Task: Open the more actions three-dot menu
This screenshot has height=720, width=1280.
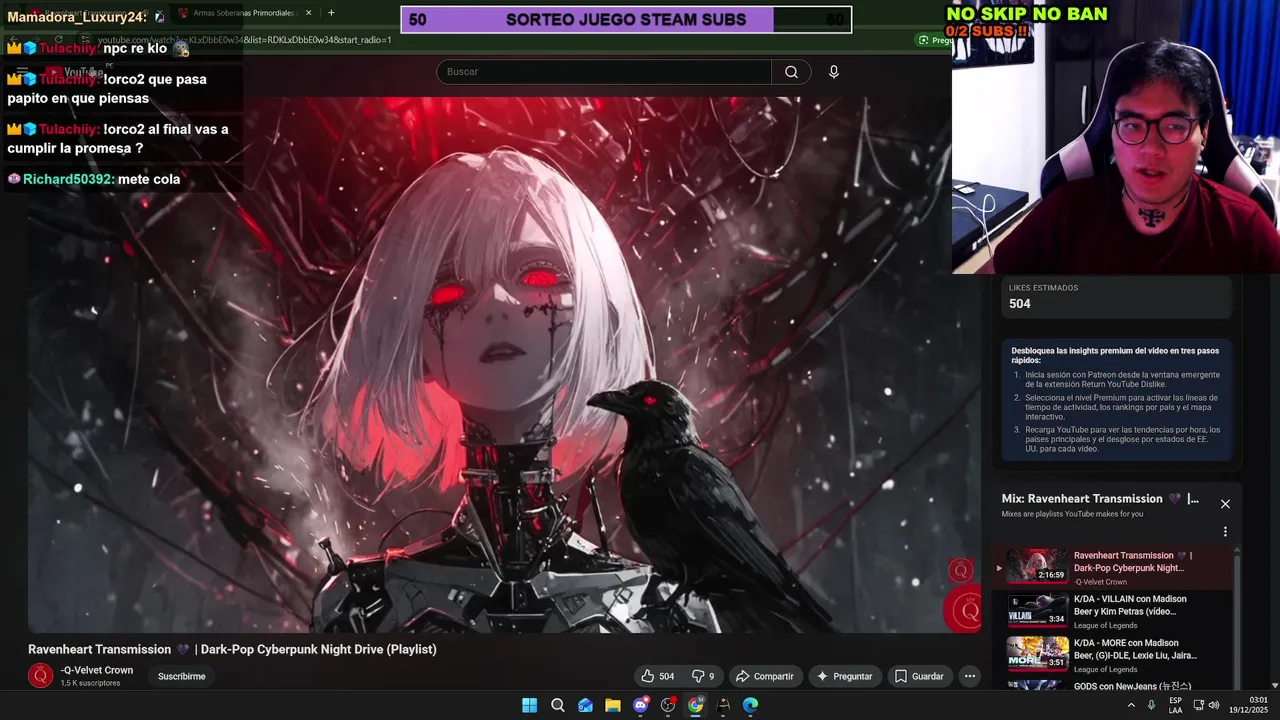Action: tap(969, 676)
